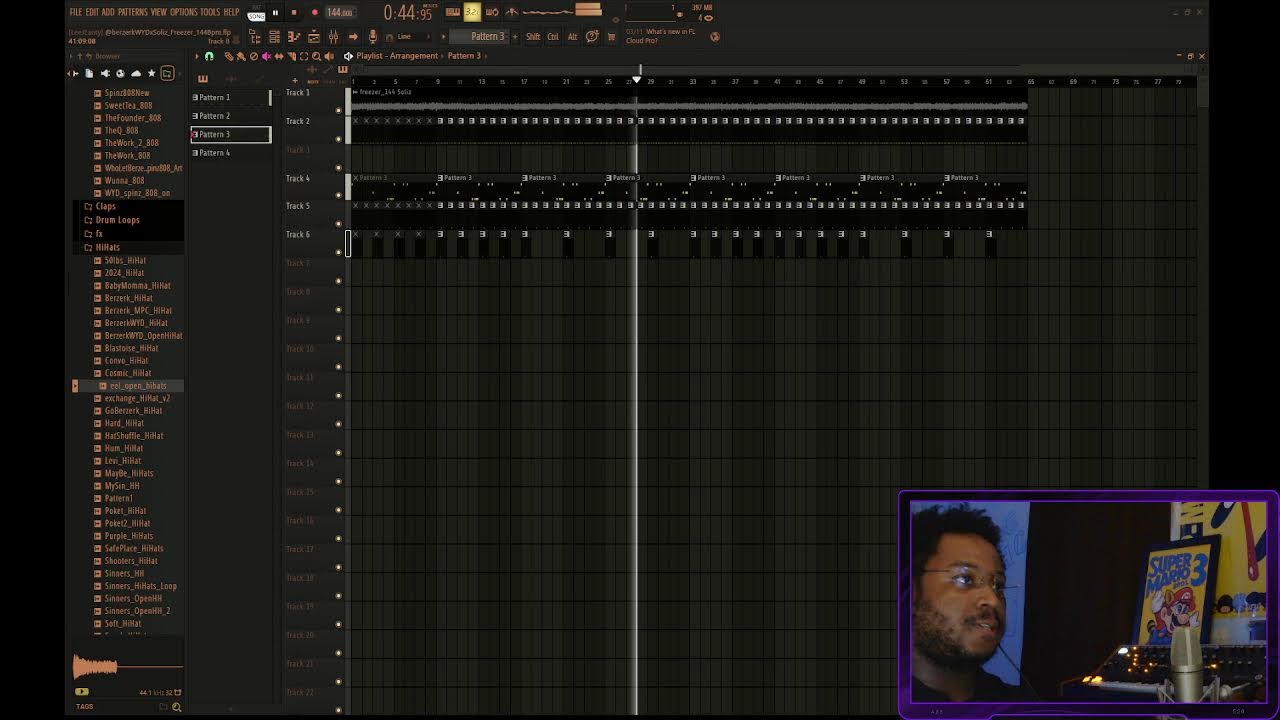
Task: Open the FILE menu
Action: click(x=76, y=12)
